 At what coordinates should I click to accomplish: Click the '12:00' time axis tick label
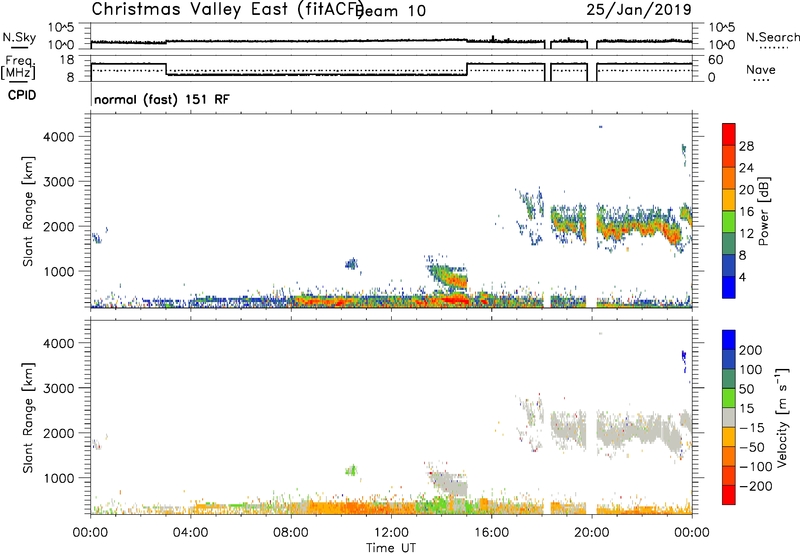coord(391,533)
